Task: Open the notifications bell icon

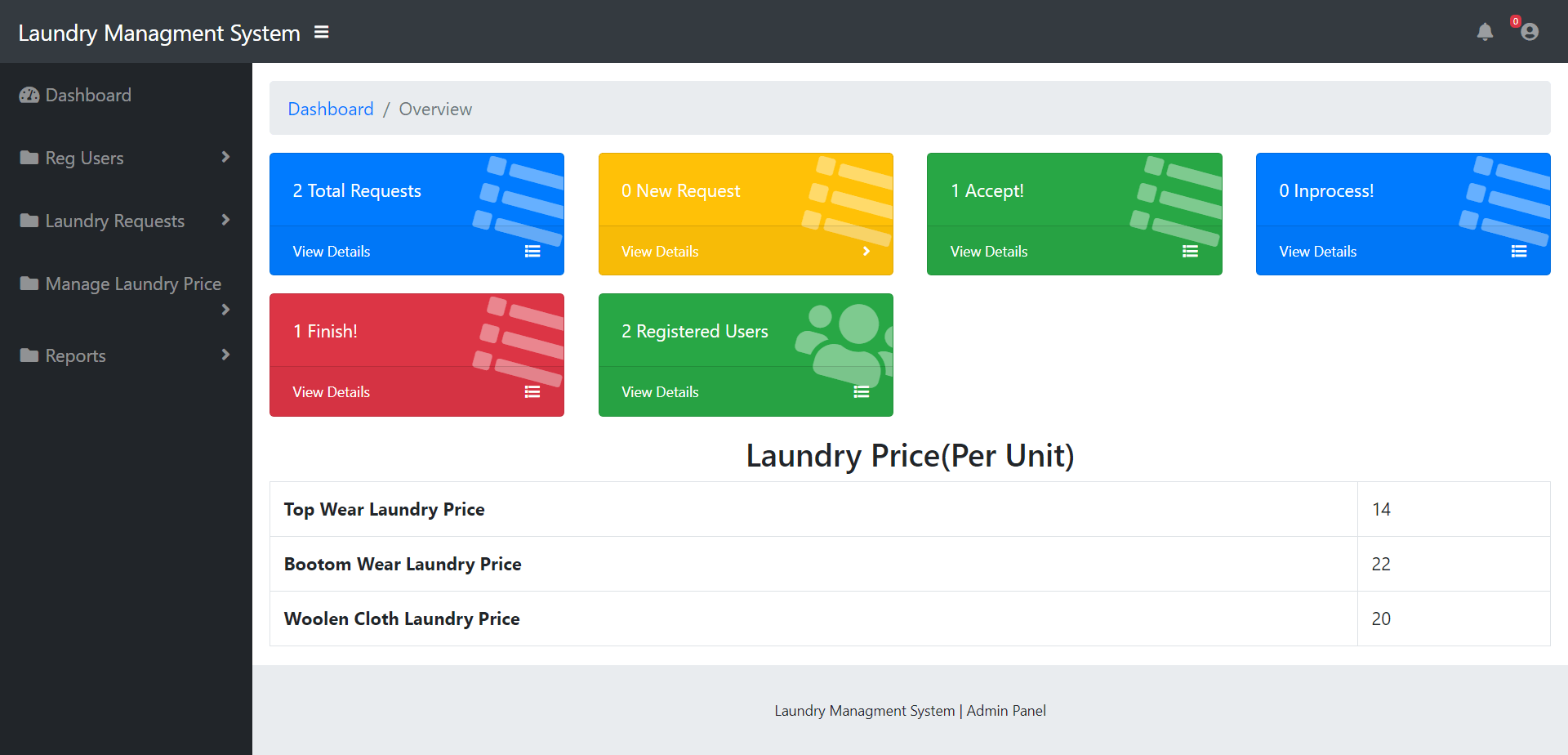Action: click(x=1486, y=33)
